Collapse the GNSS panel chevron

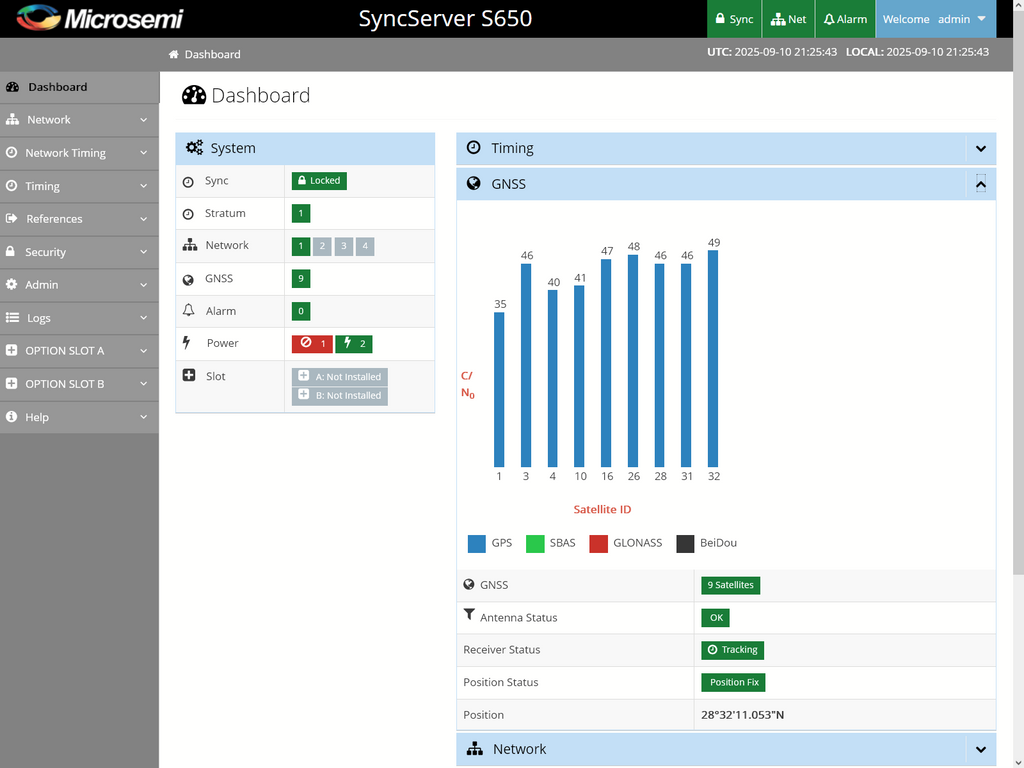(x=981, y=184)
